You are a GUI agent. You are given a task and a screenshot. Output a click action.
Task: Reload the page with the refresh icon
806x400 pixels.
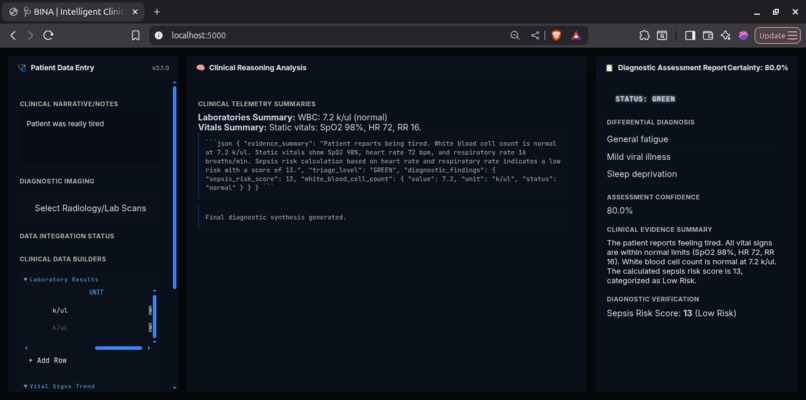coord(48,35)
